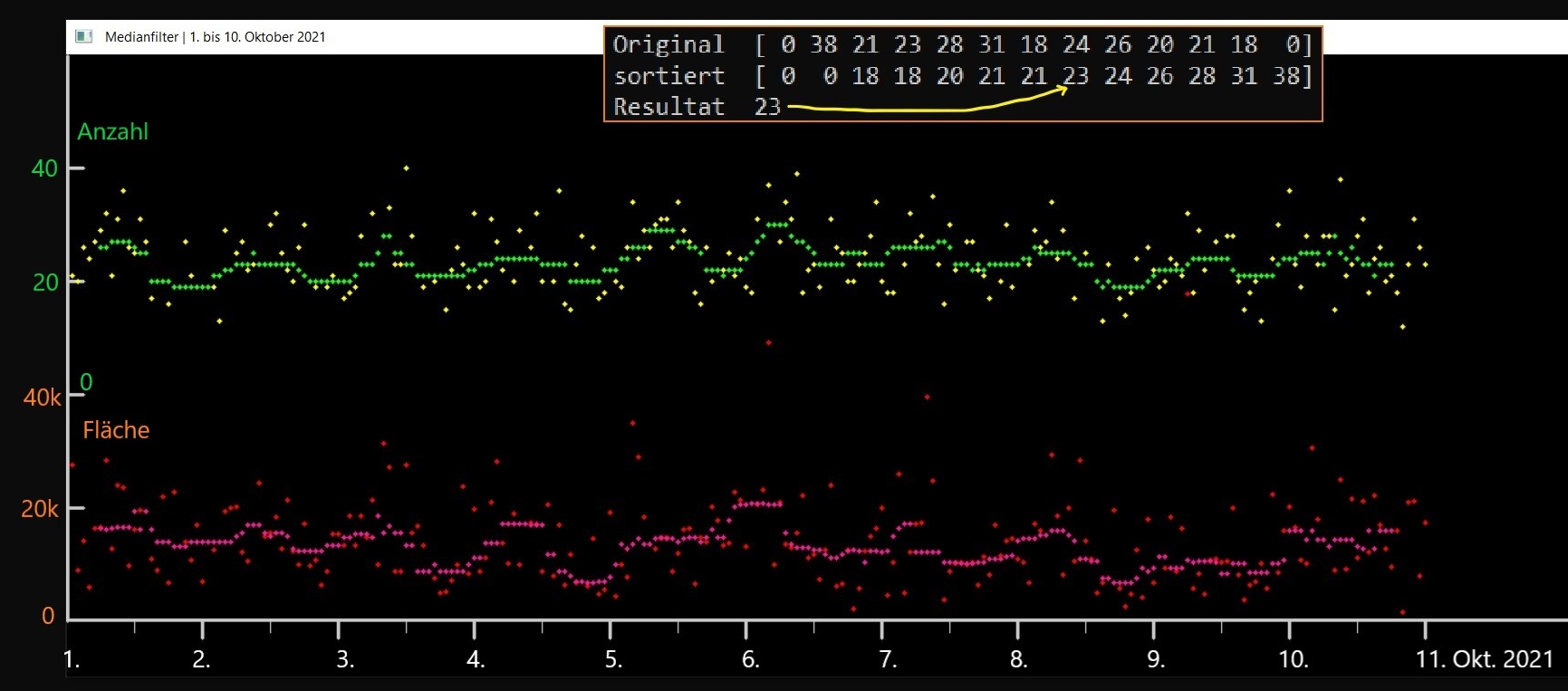1568x691 pixels.
Task: Click the orange '20k' tick label
Action: (x=40, y=509)
